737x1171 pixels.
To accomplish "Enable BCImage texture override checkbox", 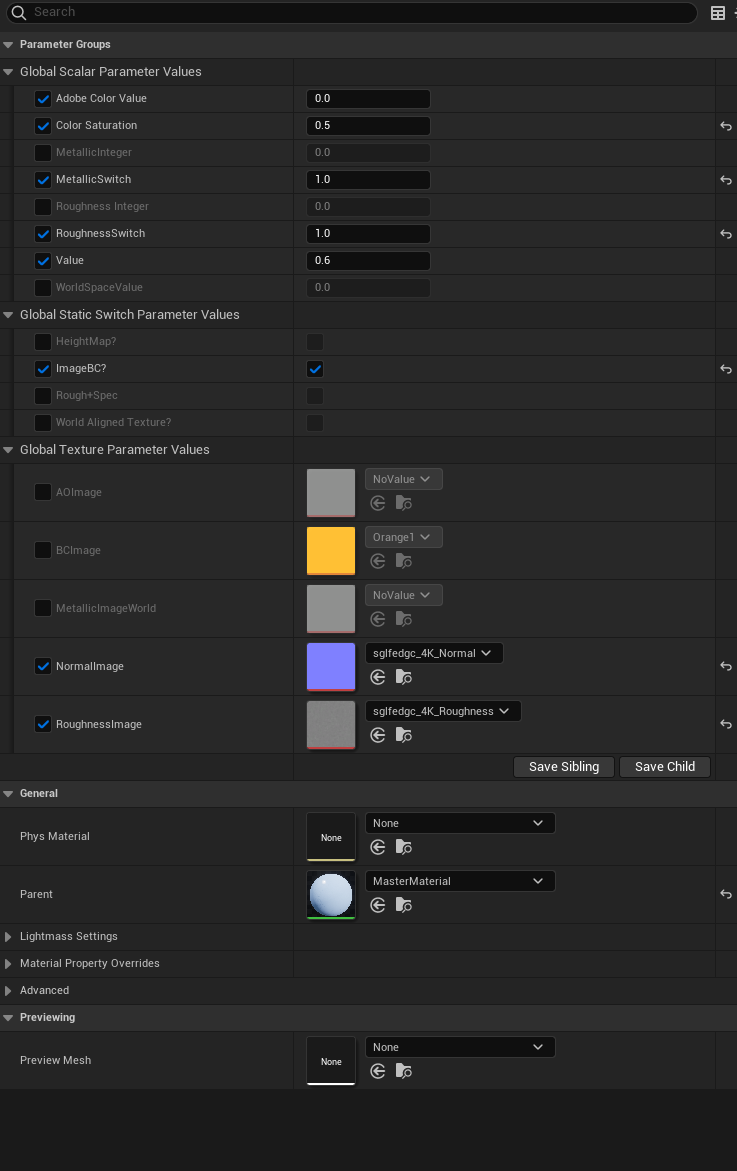I will point(43,550).
